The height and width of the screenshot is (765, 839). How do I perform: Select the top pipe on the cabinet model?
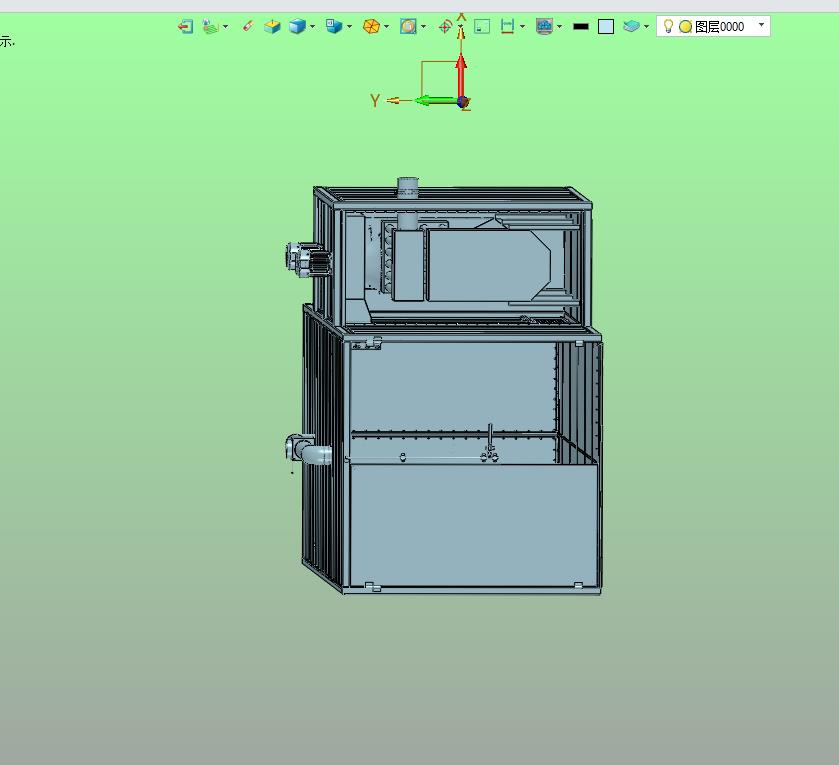tap(408, 187)
